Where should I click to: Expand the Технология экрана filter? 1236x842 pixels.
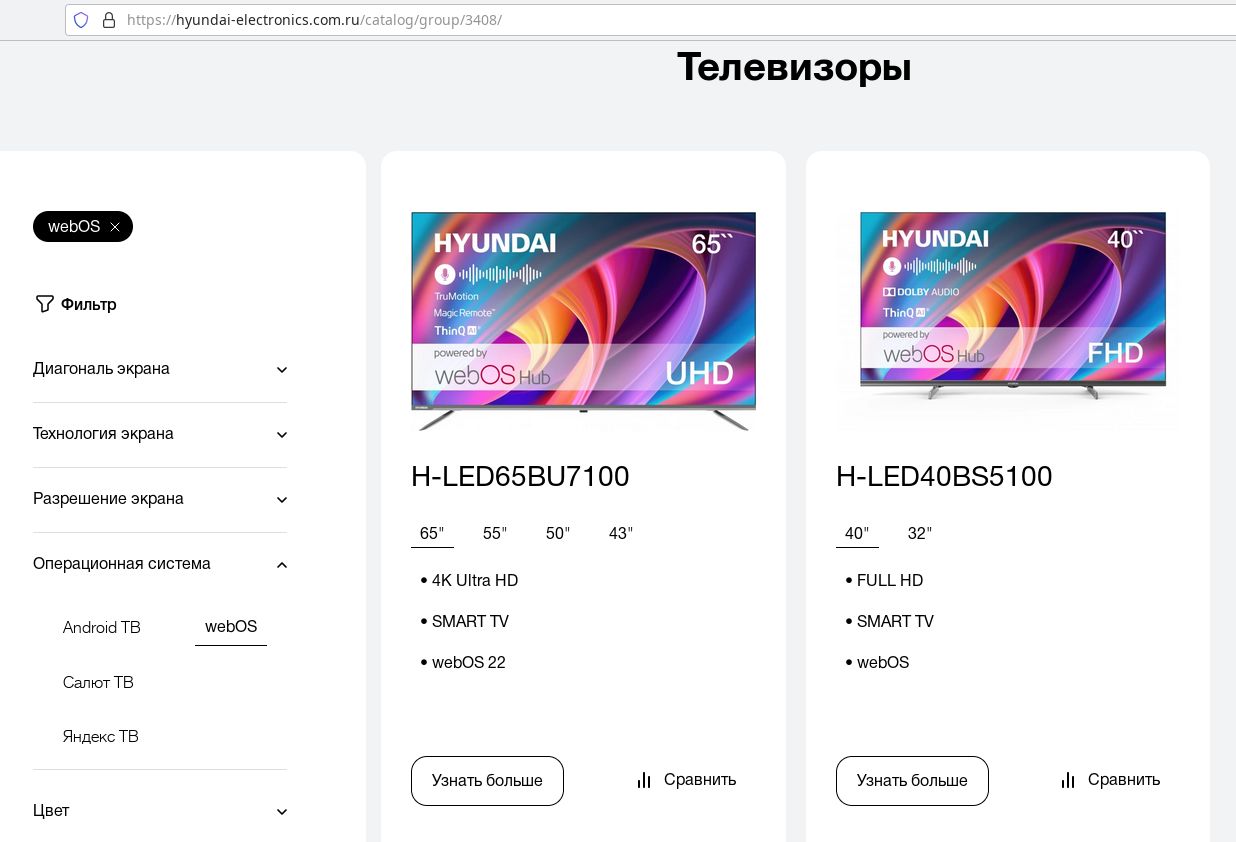282,435
